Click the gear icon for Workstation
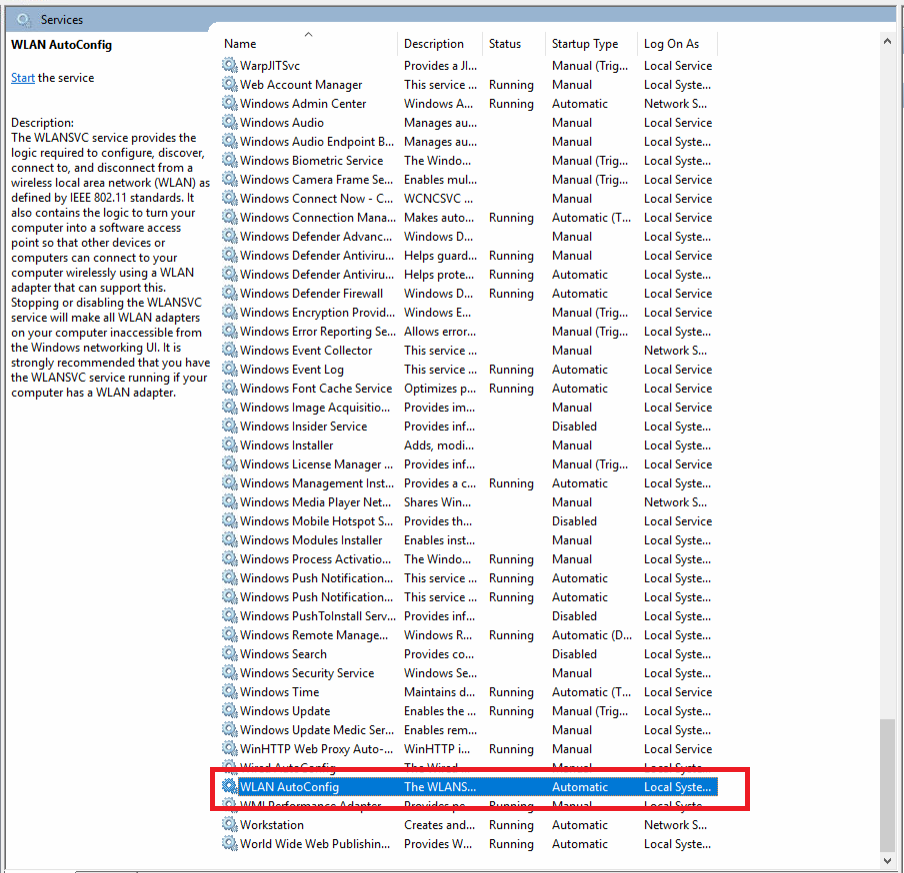The height and width of the screenshot is (873, 904). tap(229, 824)
